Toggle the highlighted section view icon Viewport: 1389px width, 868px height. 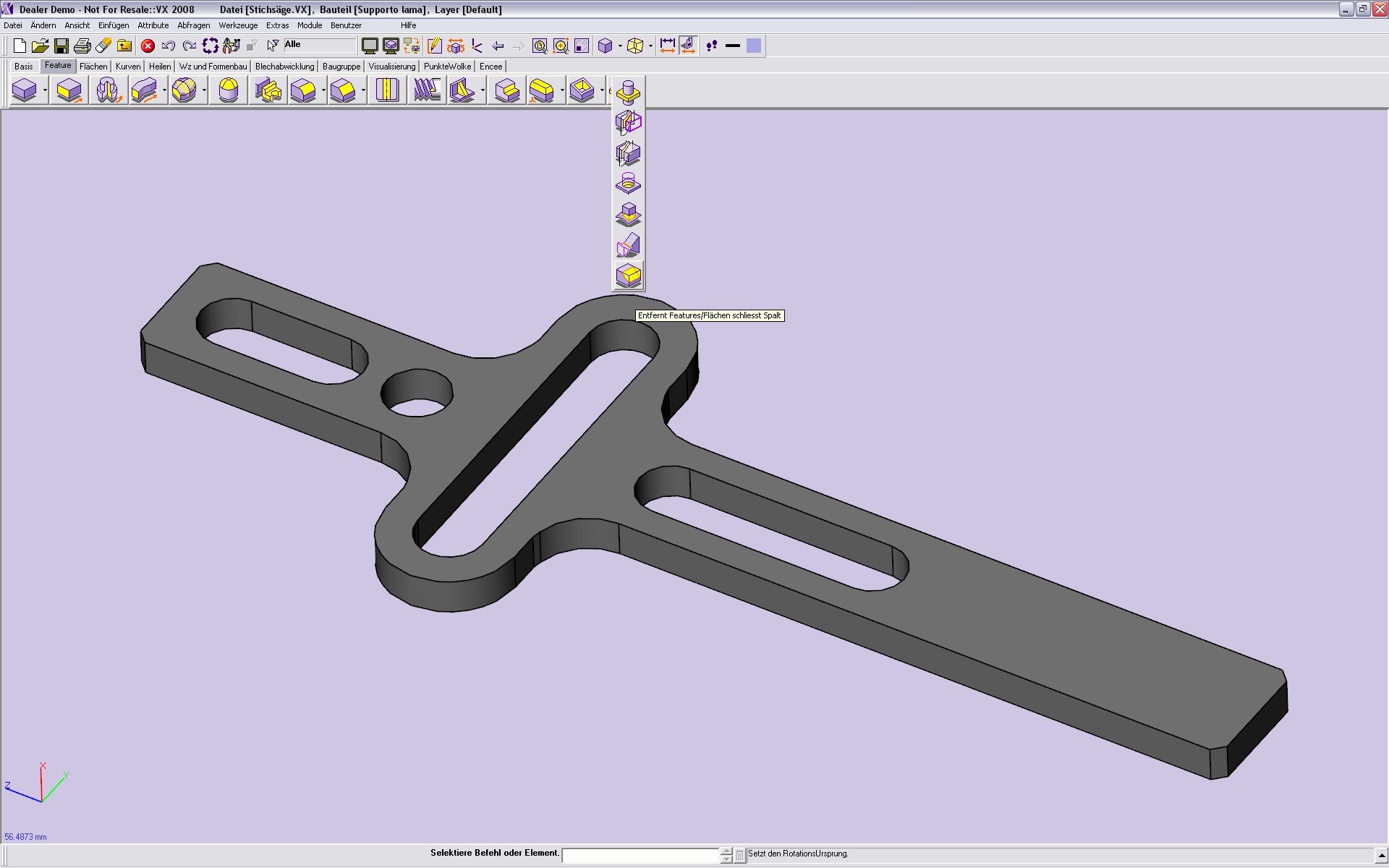[x=689, y=46]
